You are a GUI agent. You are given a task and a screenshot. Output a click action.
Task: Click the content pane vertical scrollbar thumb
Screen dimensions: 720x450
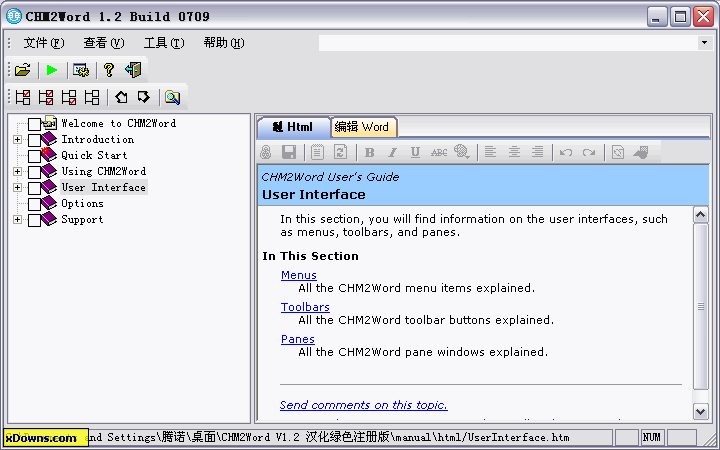point(700,306)
